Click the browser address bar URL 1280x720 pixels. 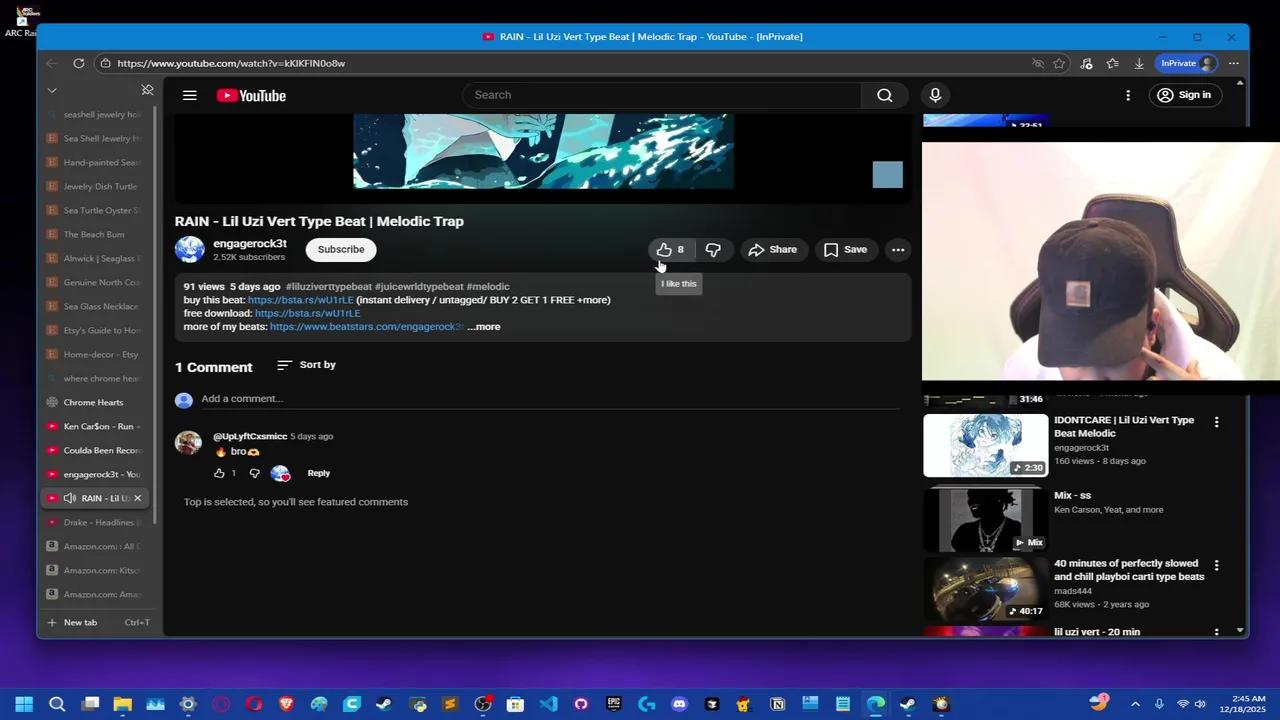tap(231, 63)
